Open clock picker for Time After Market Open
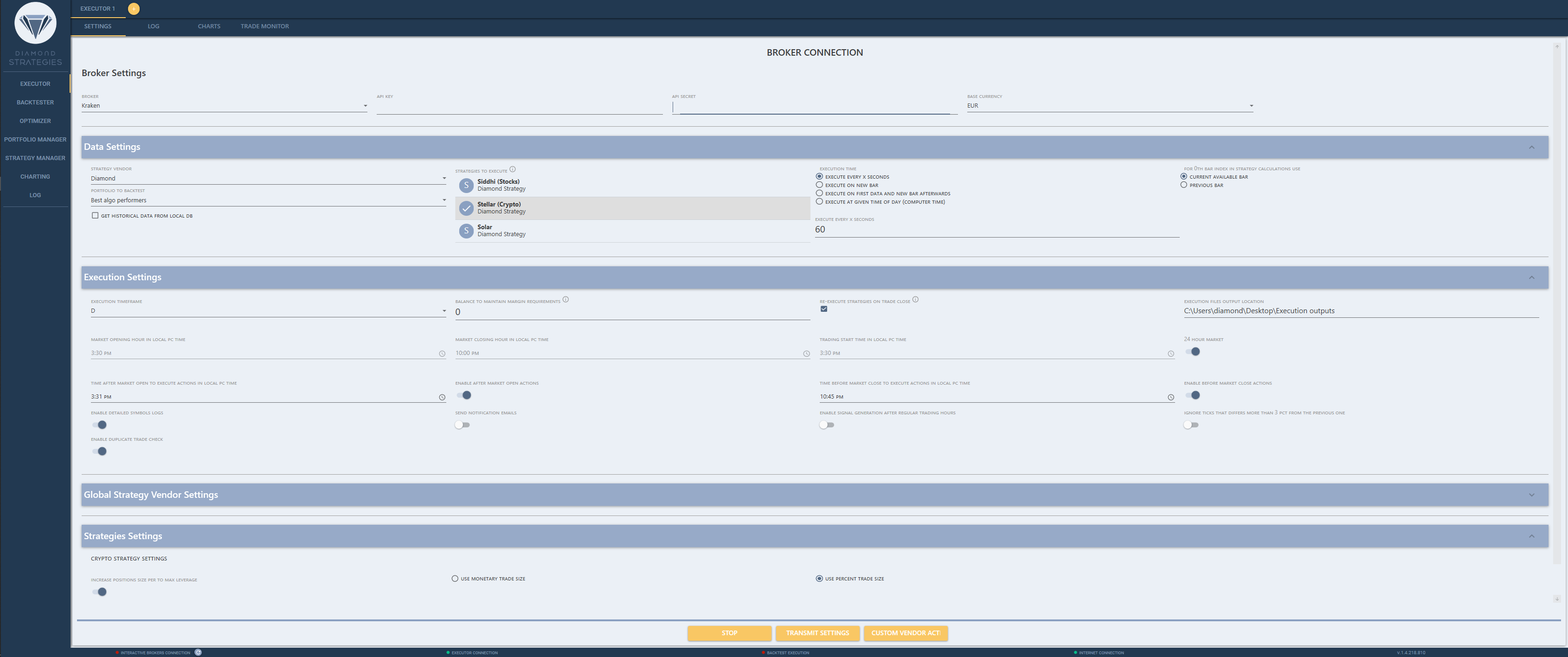 [442, 398]
